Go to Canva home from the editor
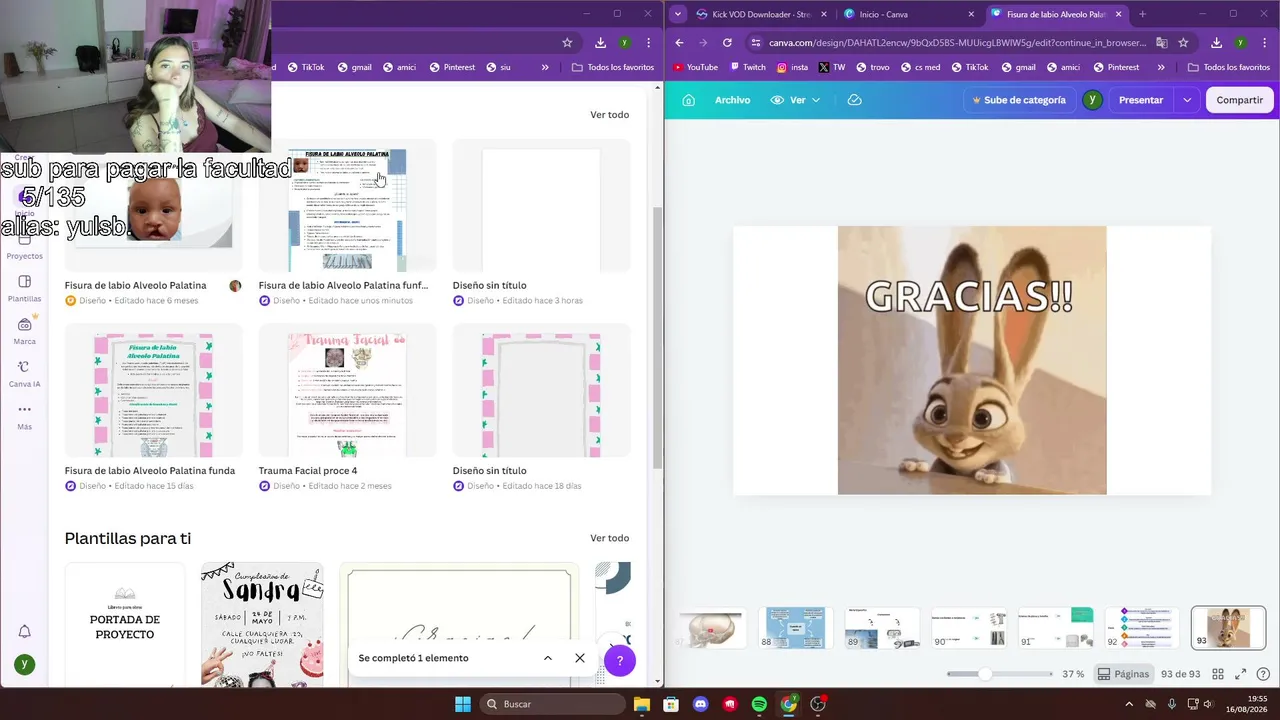Screen dimensions: 1280x720 coord(688,100)
